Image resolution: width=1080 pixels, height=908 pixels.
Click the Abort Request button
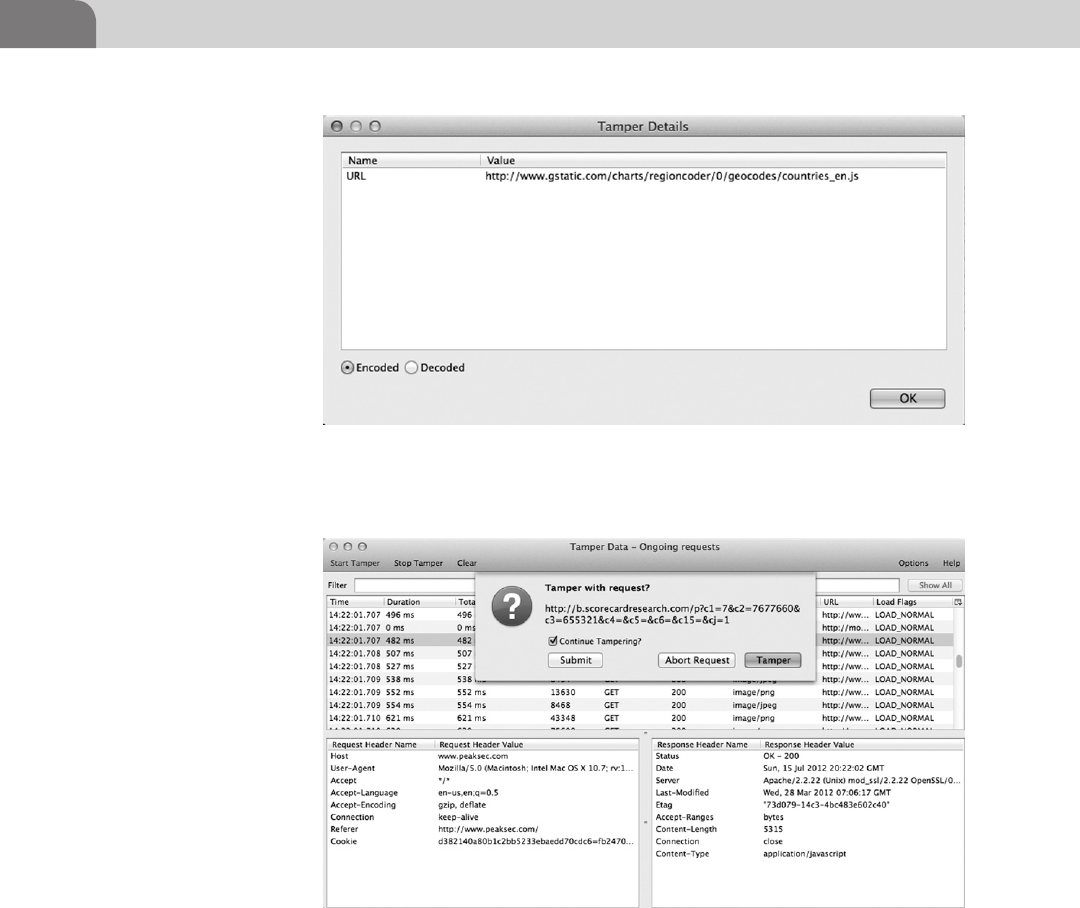point(696,660)
